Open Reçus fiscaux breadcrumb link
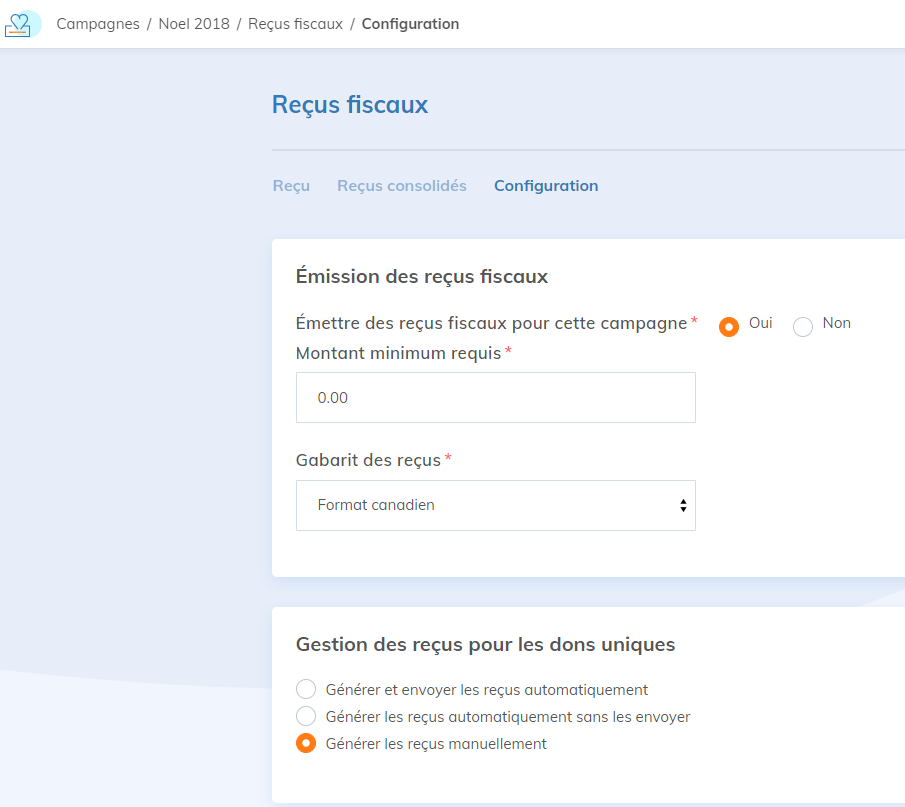The image size is (905, 807). (x=296, y=24)
